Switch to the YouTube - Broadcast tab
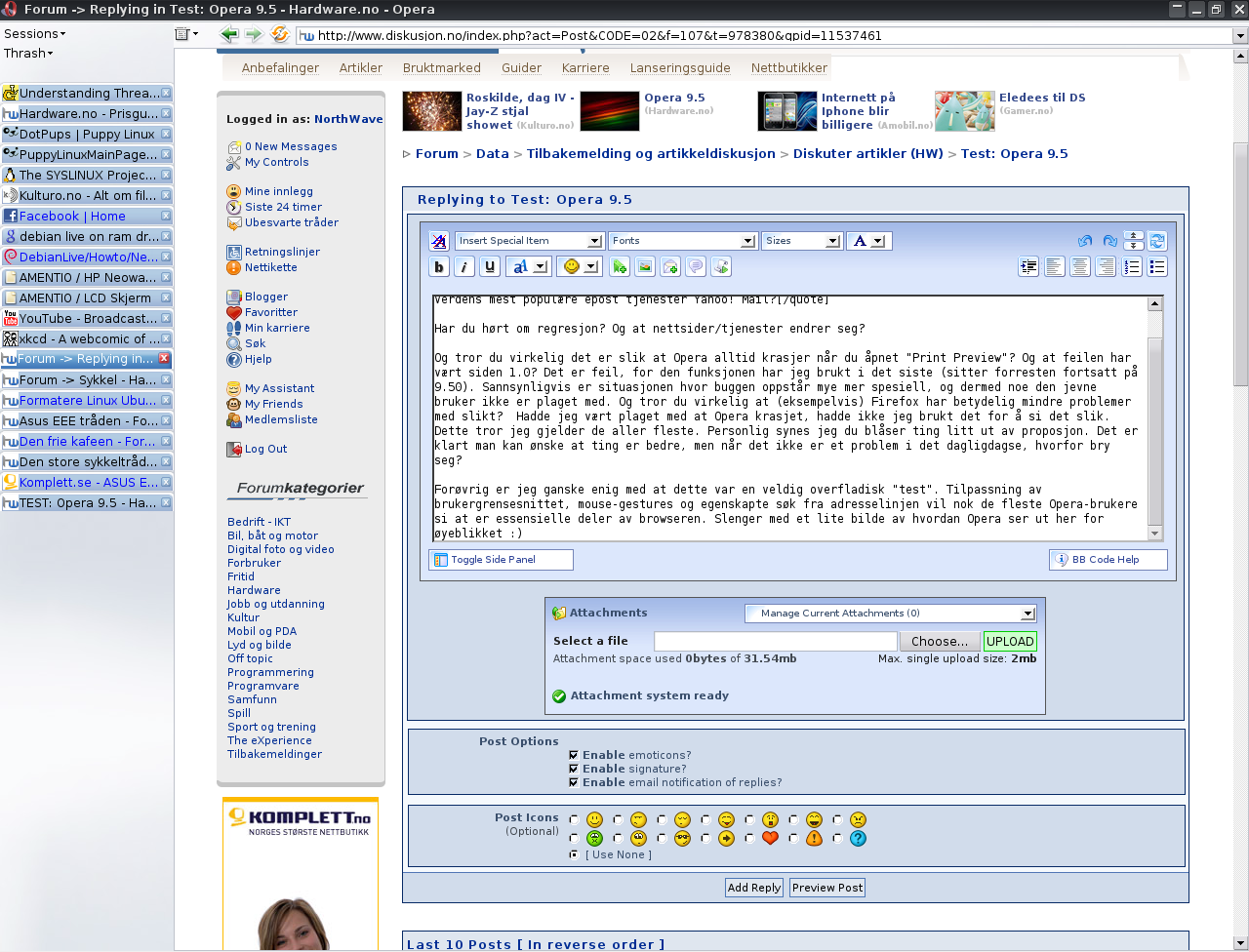The image size is (1249, 952). (87, 318)
